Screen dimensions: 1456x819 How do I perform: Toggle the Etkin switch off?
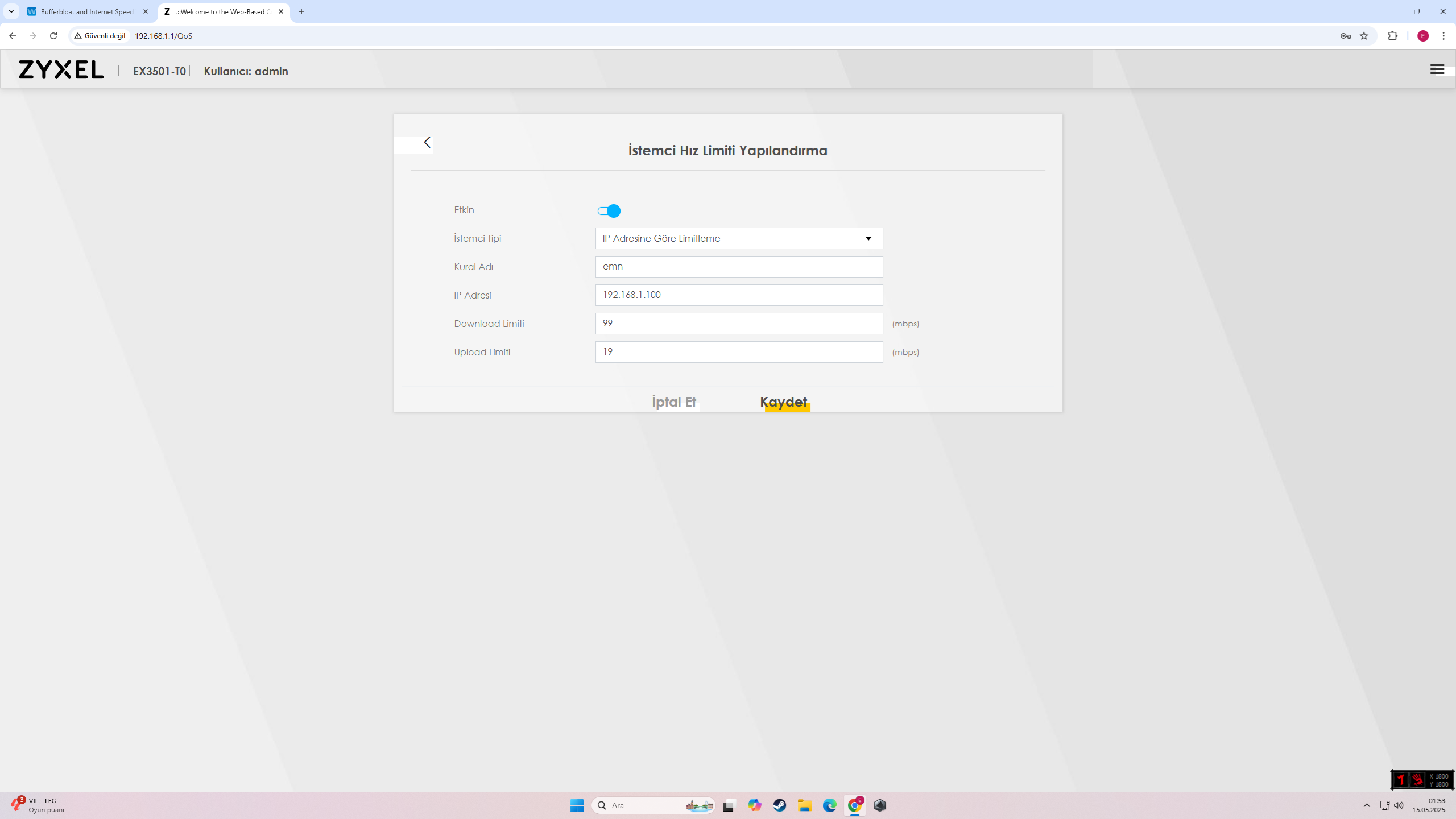click(609, 211)
